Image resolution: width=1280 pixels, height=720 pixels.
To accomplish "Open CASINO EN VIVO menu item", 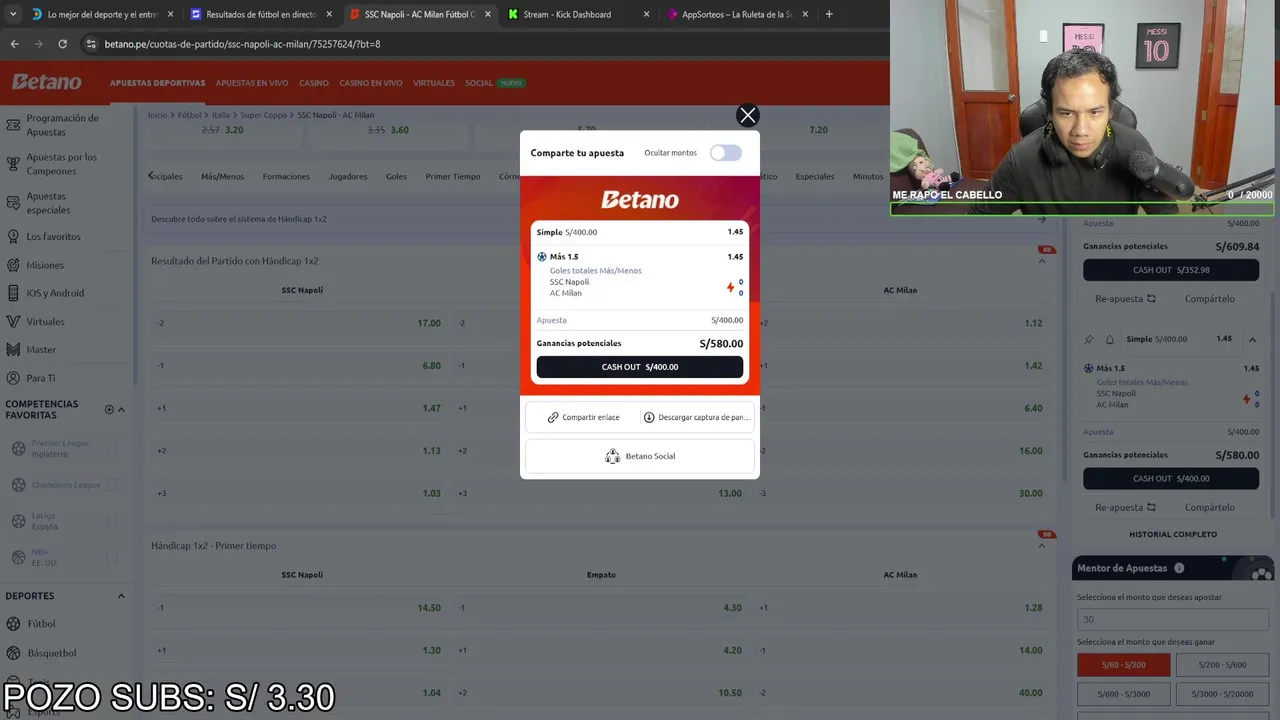I will tap(371, 83).
